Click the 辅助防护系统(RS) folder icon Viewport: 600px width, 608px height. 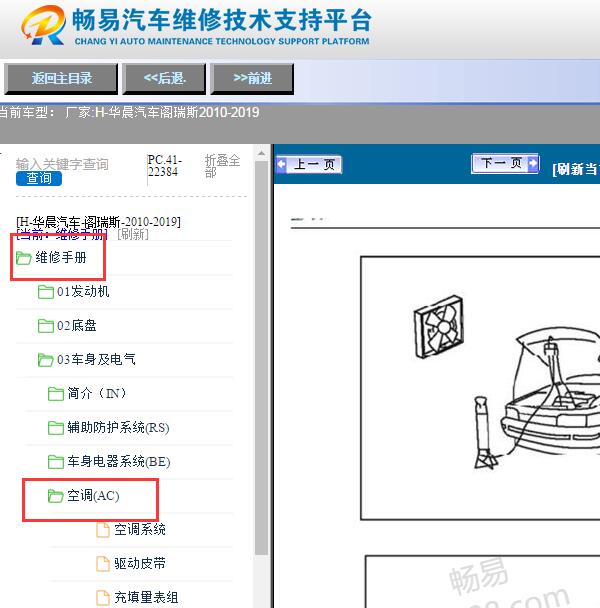55,428
